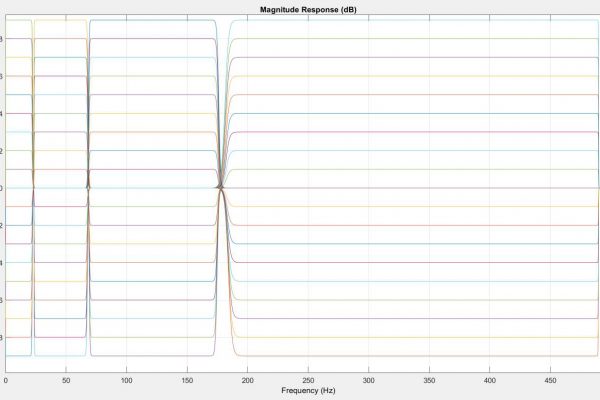Click the x-axis tick label '50'
This screenshot has height=400, width=600.
[x=66, y=380]
